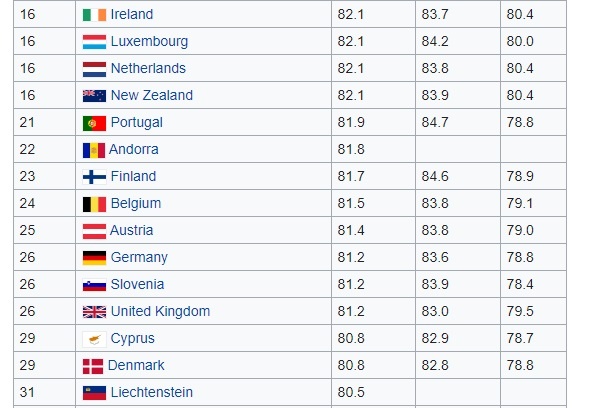The width and height of the screenshot is (605, 408).
Task: Click the Liechtenstein flag icon
Action: tap(94, 393)
